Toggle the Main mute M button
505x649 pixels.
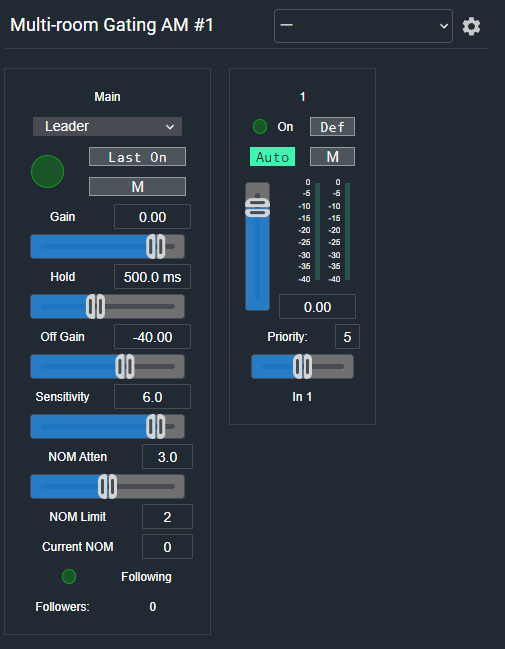137,187
